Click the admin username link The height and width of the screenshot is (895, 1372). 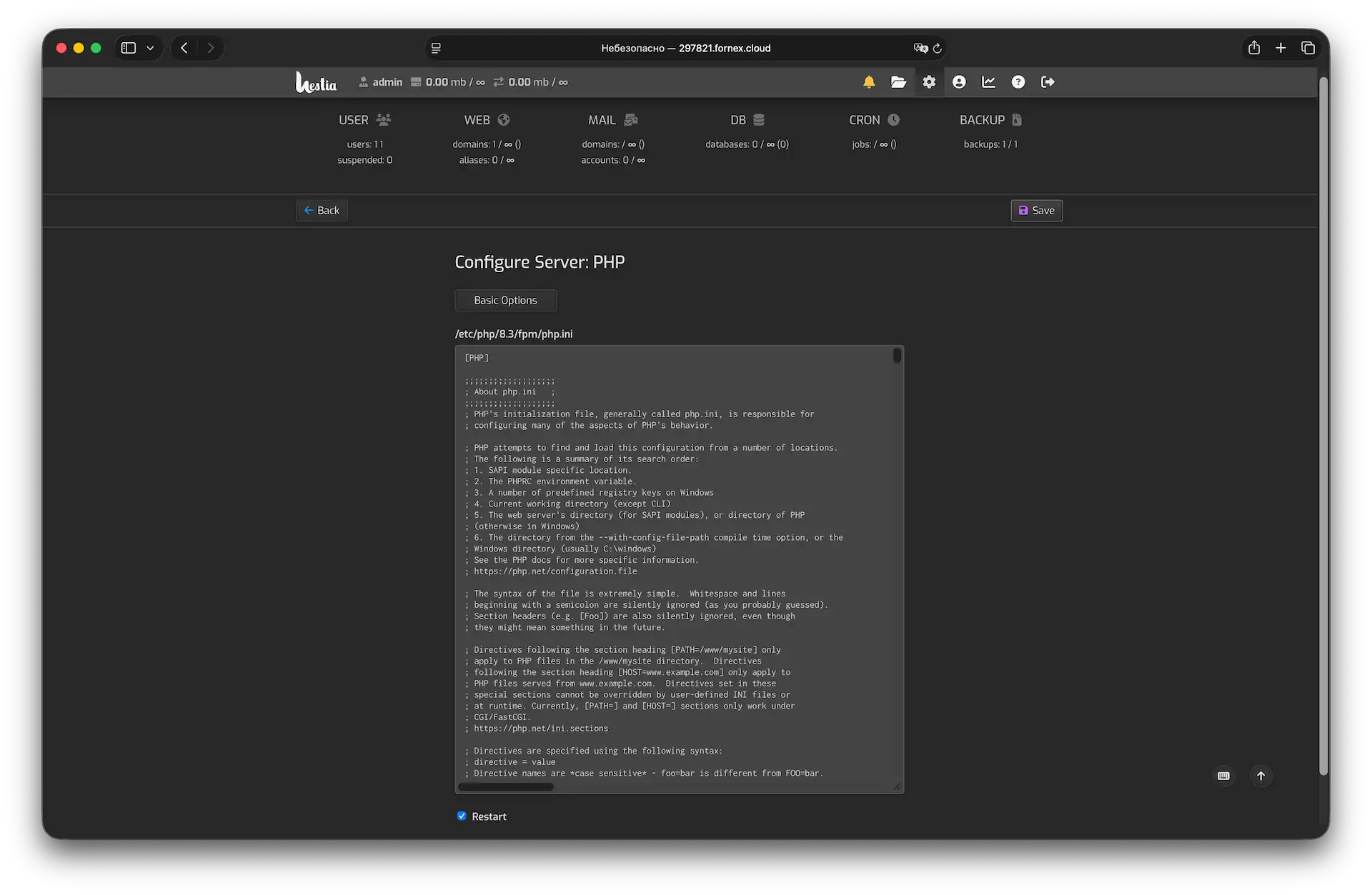[x=380, y=82]
